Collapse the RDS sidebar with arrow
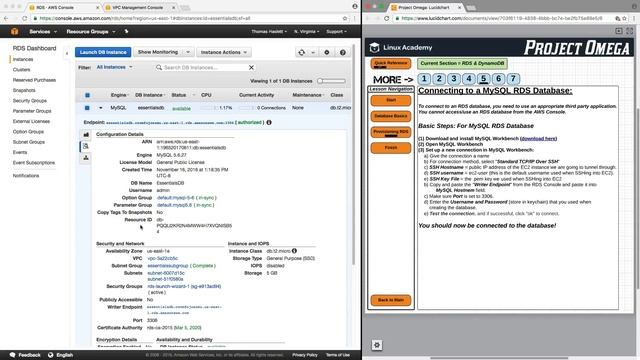Viewport: 640px width, 360px height. click(x=67, y=53)
